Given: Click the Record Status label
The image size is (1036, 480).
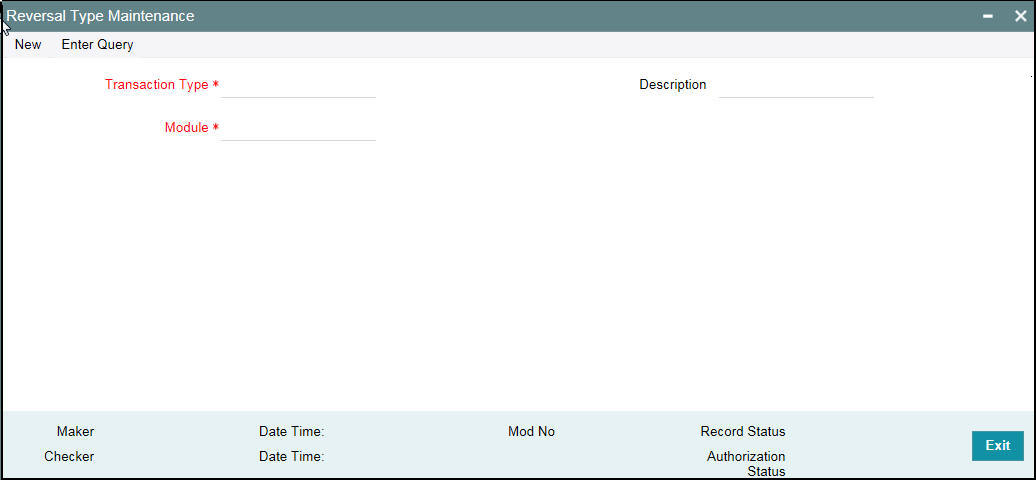Looking at the screenshot, I should point(743,432).
